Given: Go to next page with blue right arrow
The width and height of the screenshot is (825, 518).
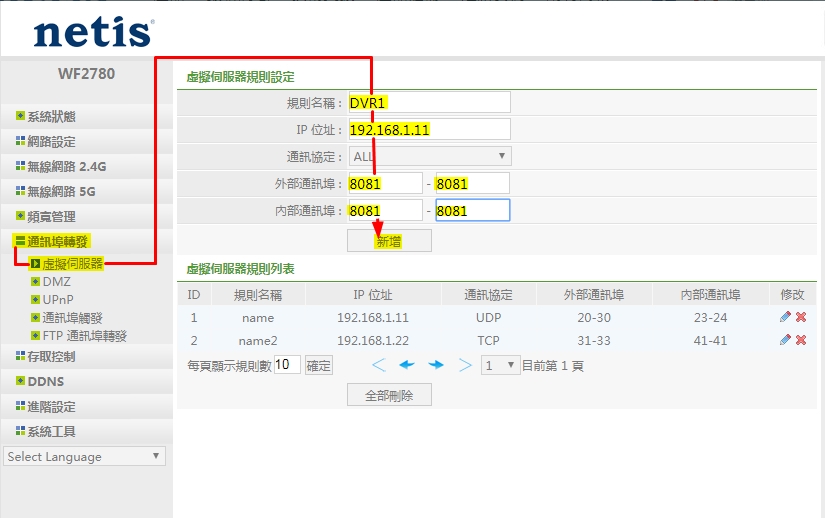Looking at the screenshot, I should tap(436, 365).
